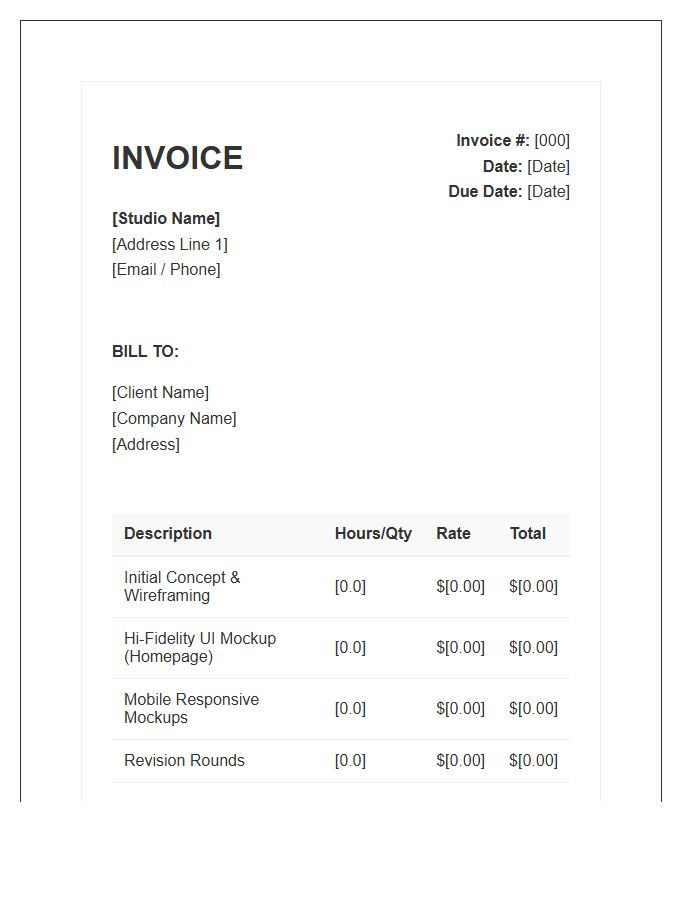Click the [Address Line 1] placeholder
Viewport: 700px width, 900px height.
tap(170, 245)
